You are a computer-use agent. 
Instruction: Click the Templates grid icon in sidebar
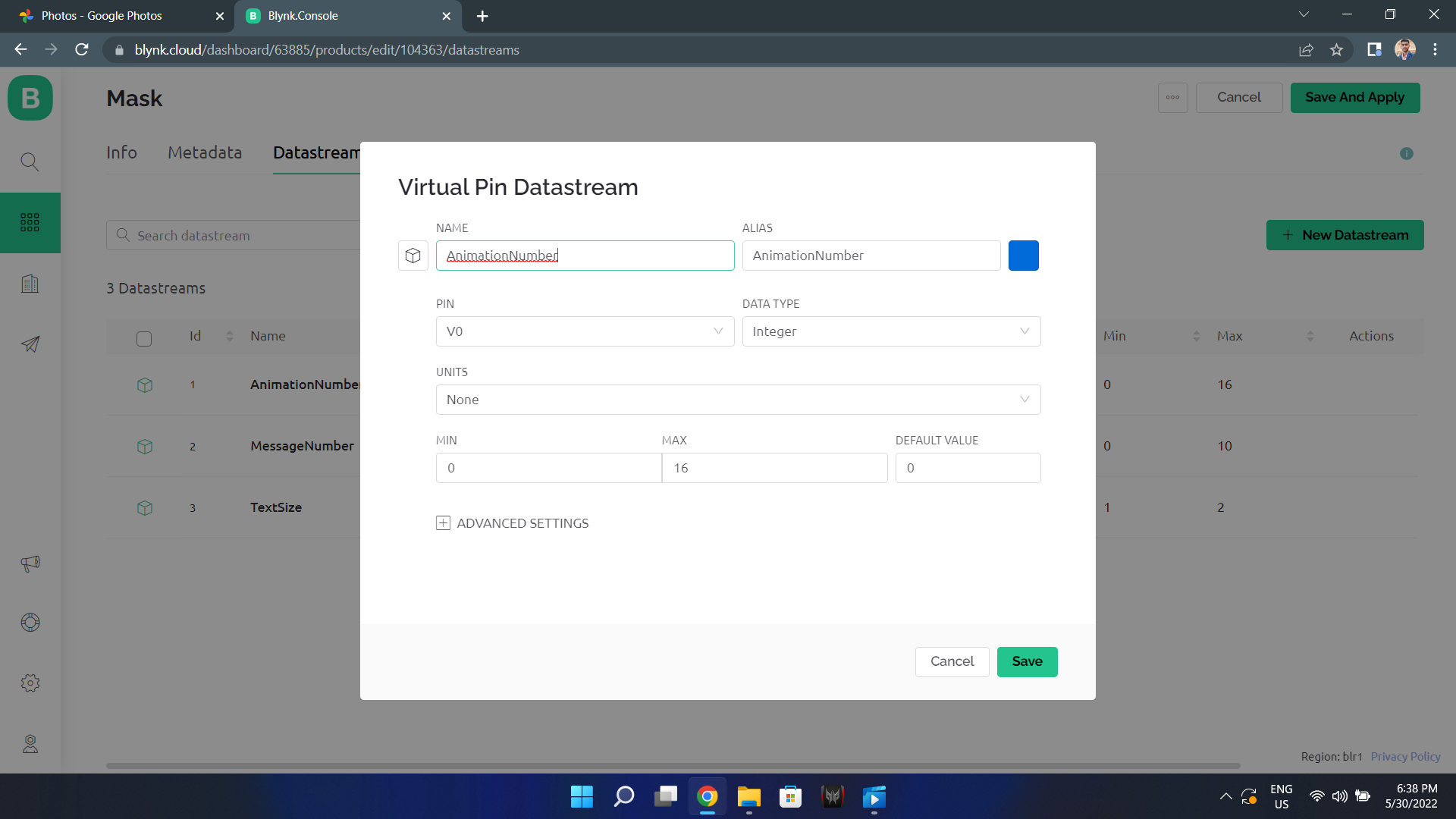(x=30, y=222)
